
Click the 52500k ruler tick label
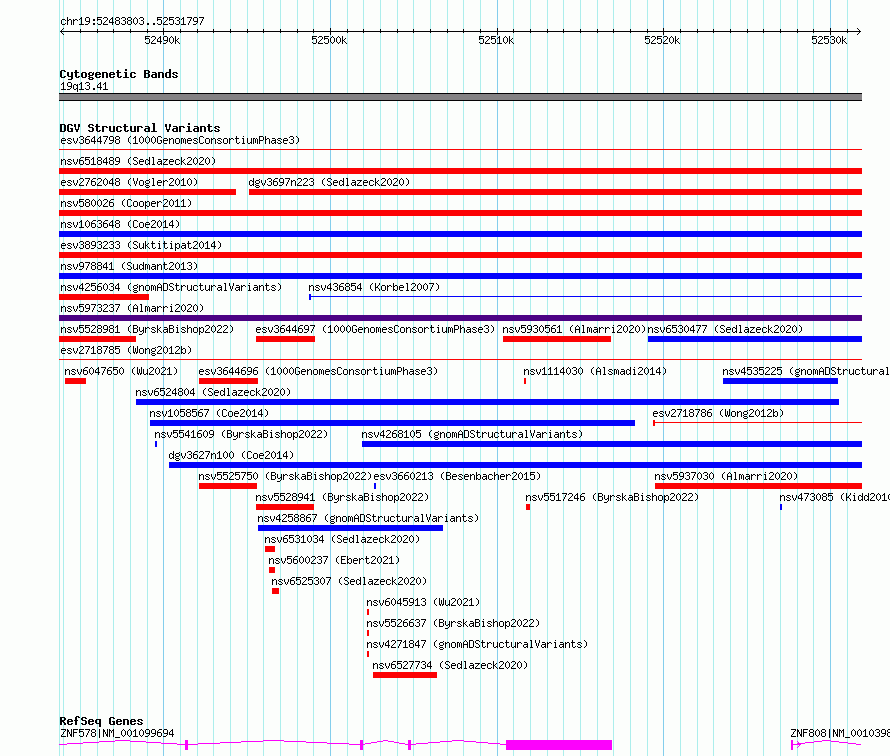(x=329, y=40)
